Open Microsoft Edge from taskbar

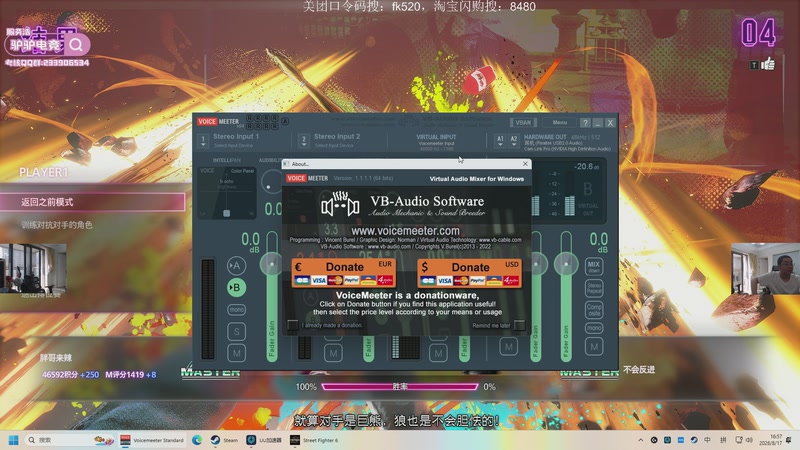click(197, 440)
